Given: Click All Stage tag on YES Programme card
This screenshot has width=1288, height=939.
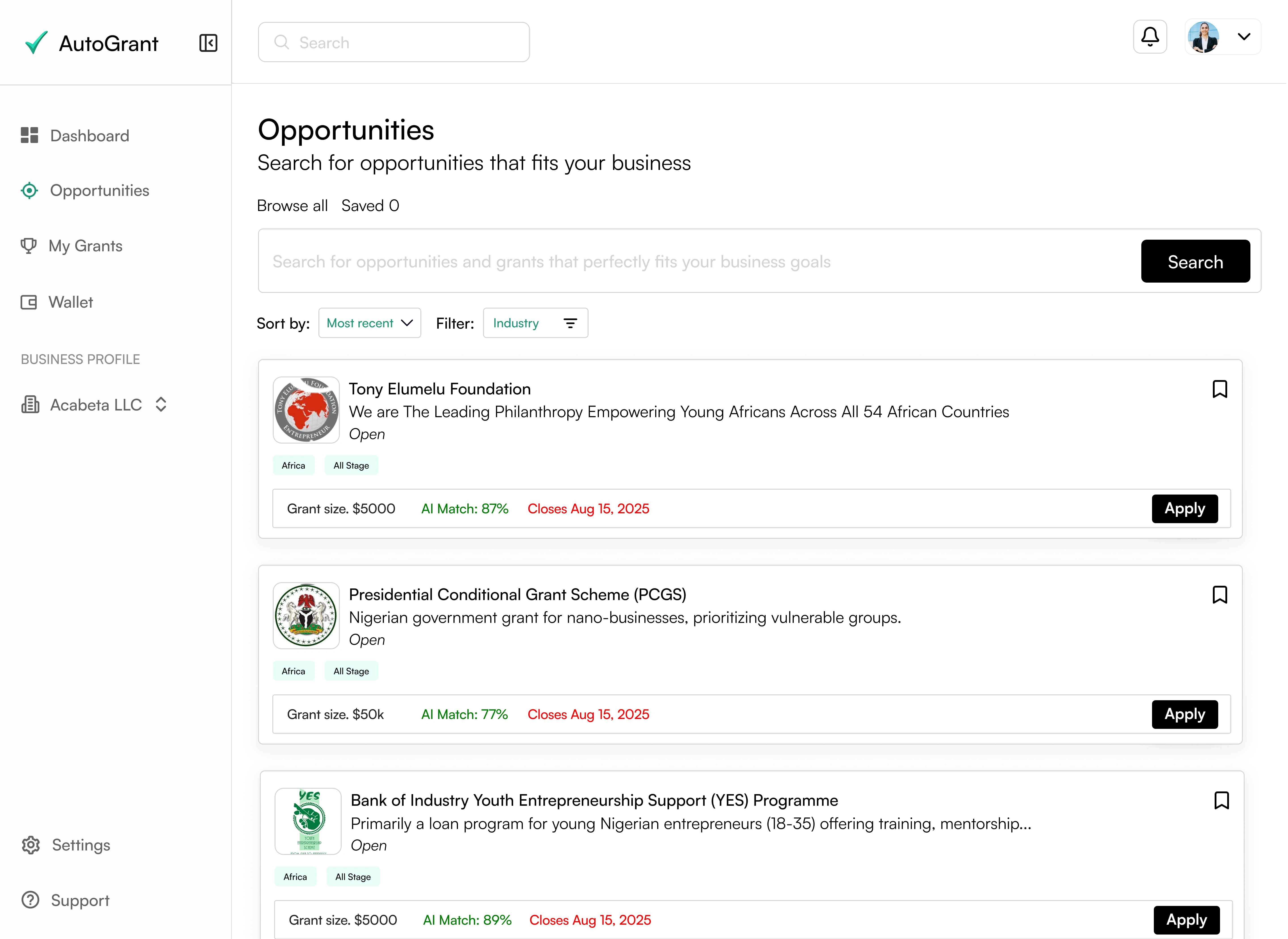Looking at the screenshot, I should point(353,877).
